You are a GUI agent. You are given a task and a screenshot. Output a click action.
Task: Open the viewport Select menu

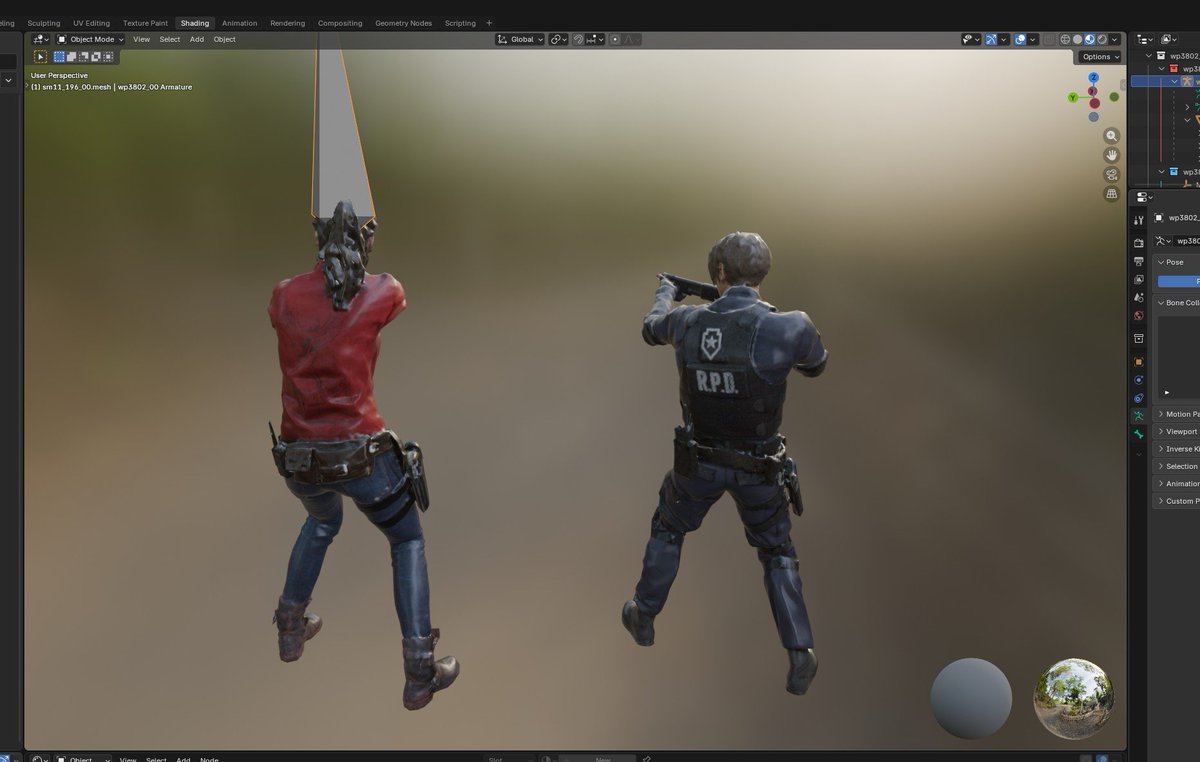pyautogui.click(x=170, y=39)
